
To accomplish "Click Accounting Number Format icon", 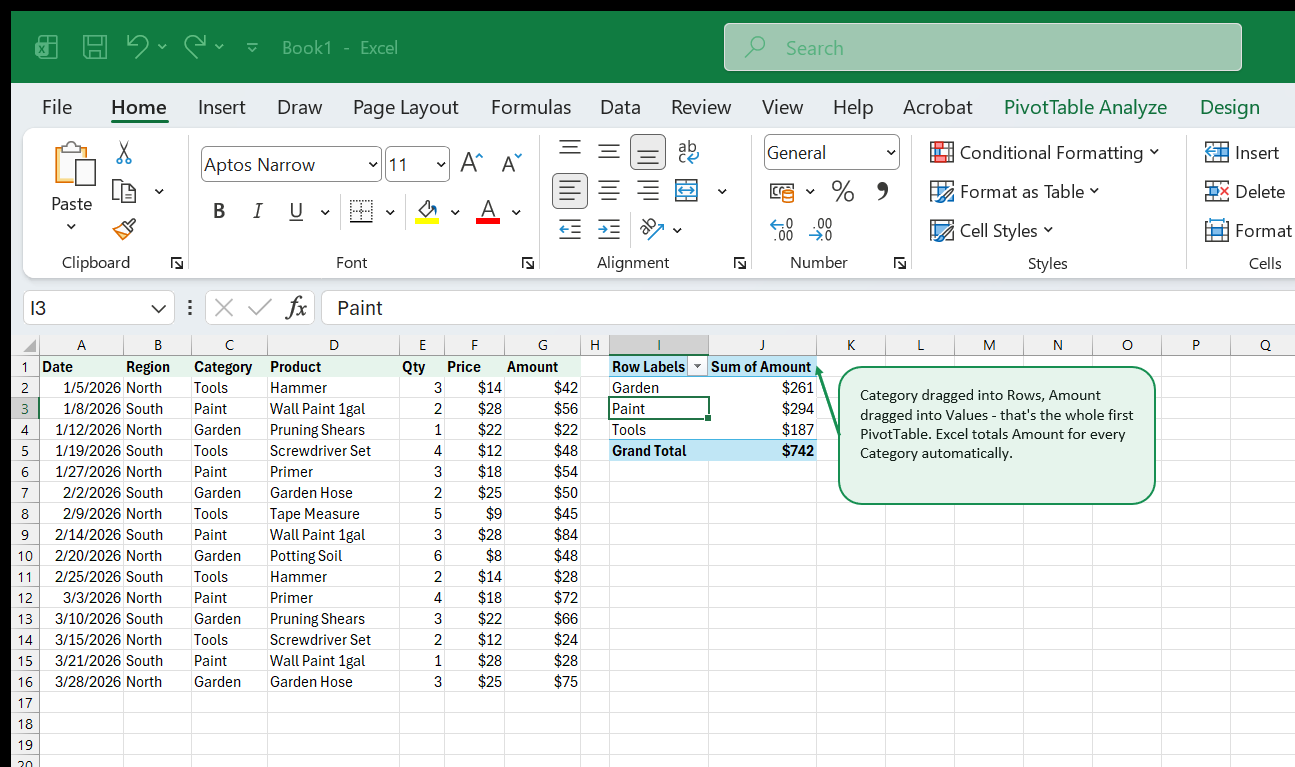I will [782, 191].
